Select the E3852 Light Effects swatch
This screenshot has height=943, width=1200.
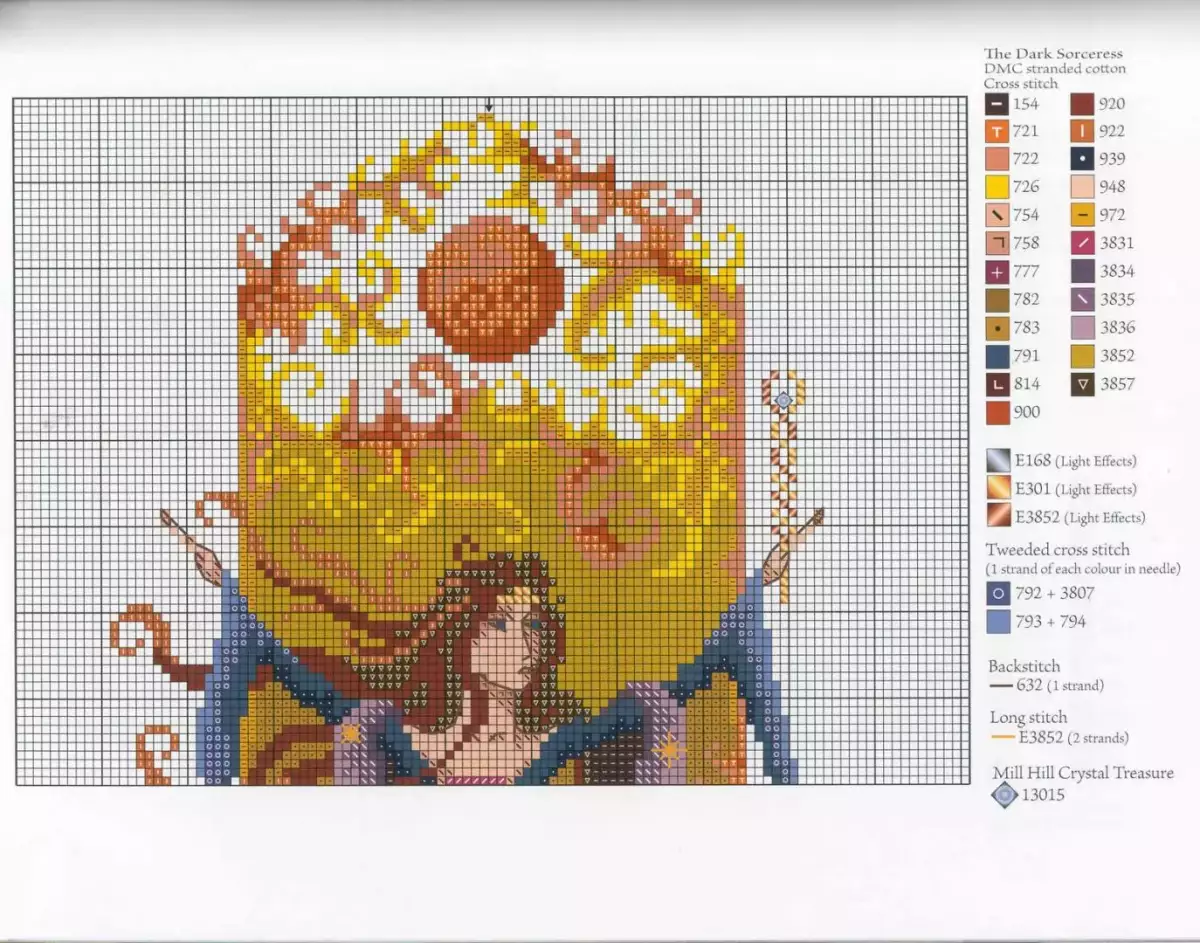coord(997,517)
